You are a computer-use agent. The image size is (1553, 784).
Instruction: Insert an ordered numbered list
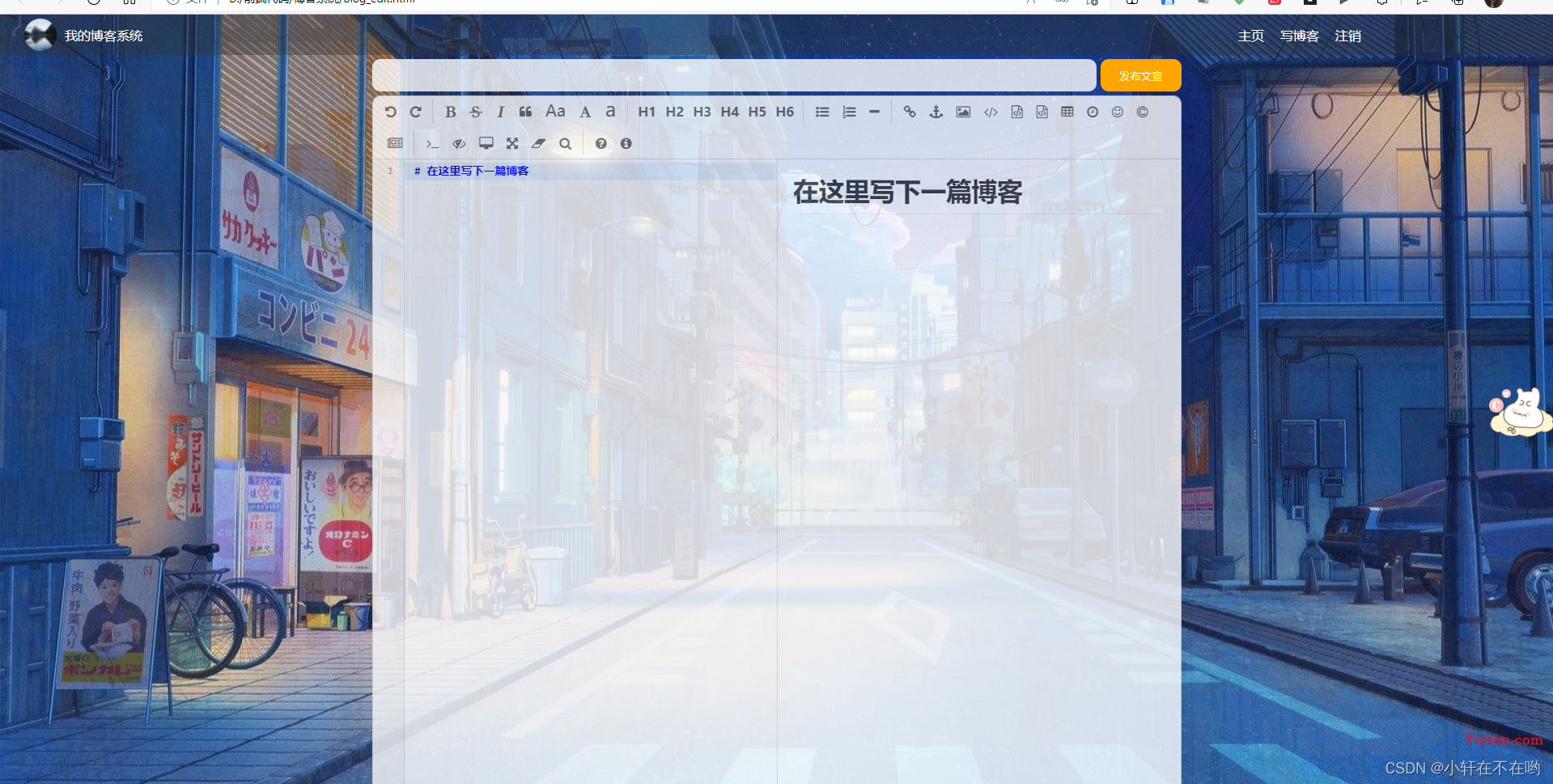tap(849, 112)
